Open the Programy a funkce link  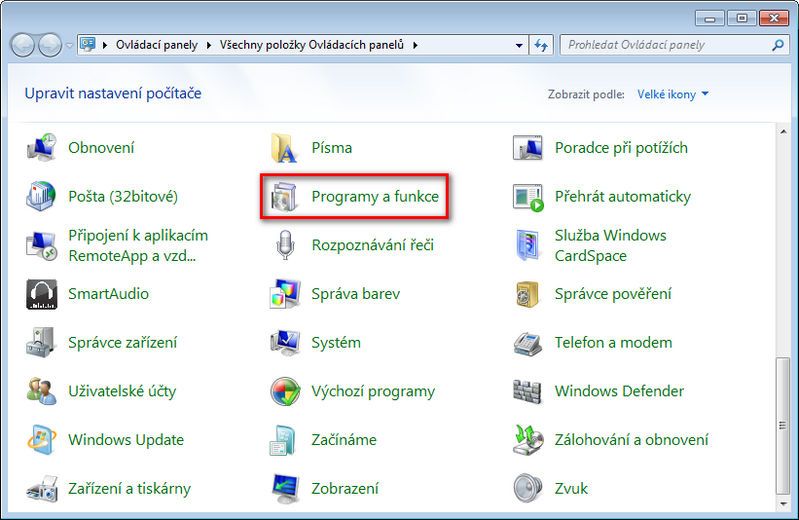click(x=375, y=196)
